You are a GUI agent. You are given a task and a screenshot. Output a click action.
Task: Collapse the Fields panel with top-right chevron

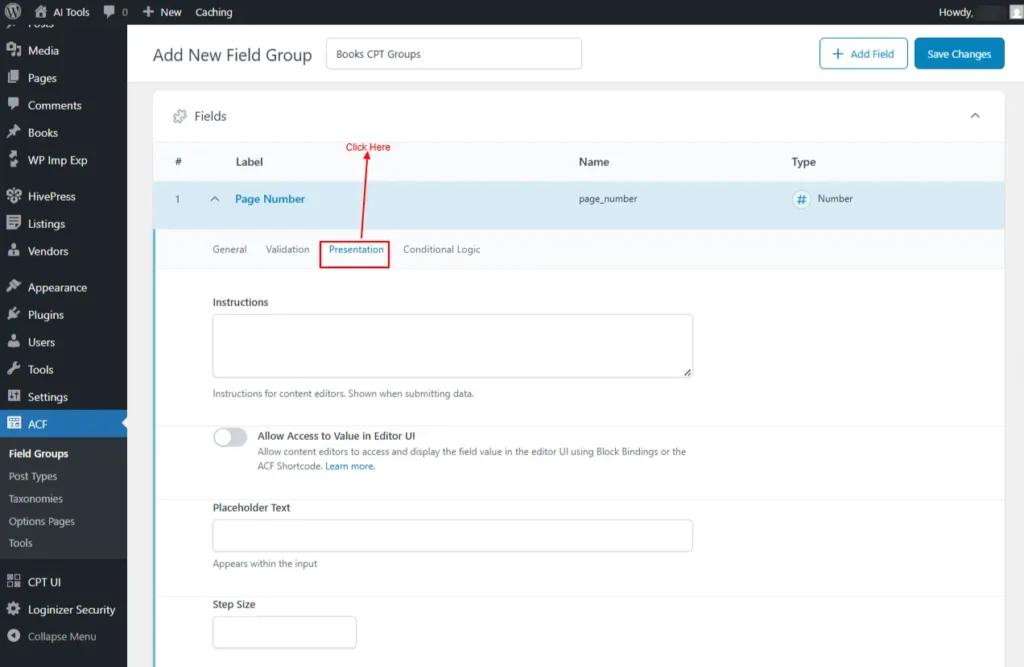tap(975, 116)
